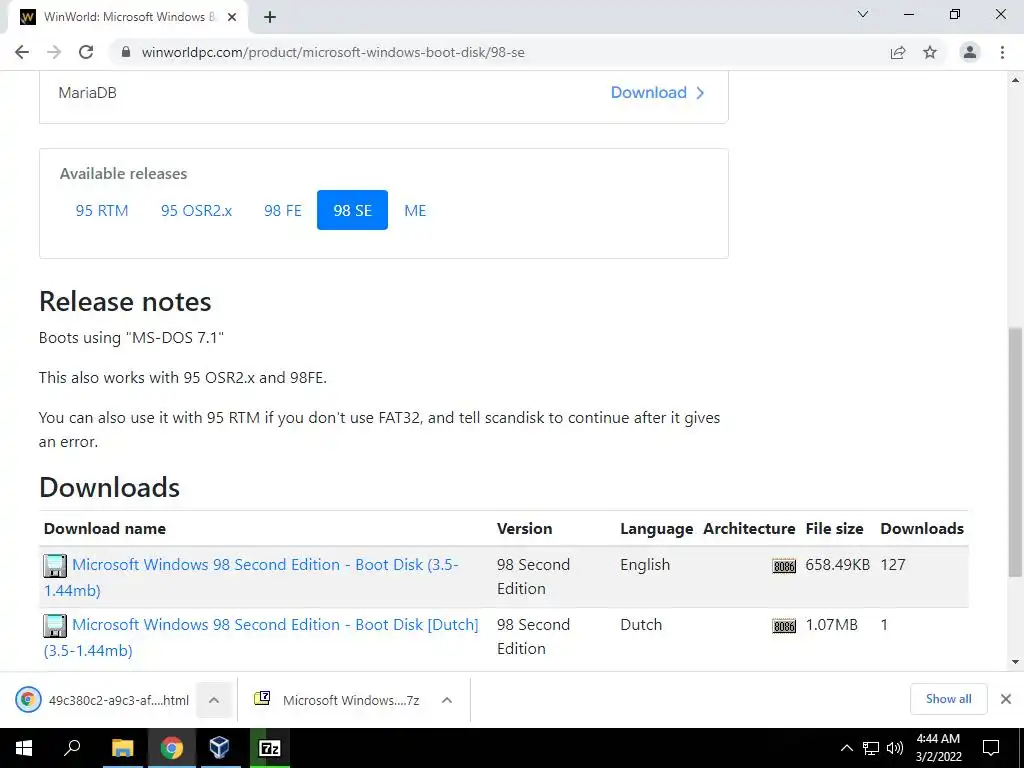Click the browser forward arrow
The image size is (1024, 768).
[54, 52]
